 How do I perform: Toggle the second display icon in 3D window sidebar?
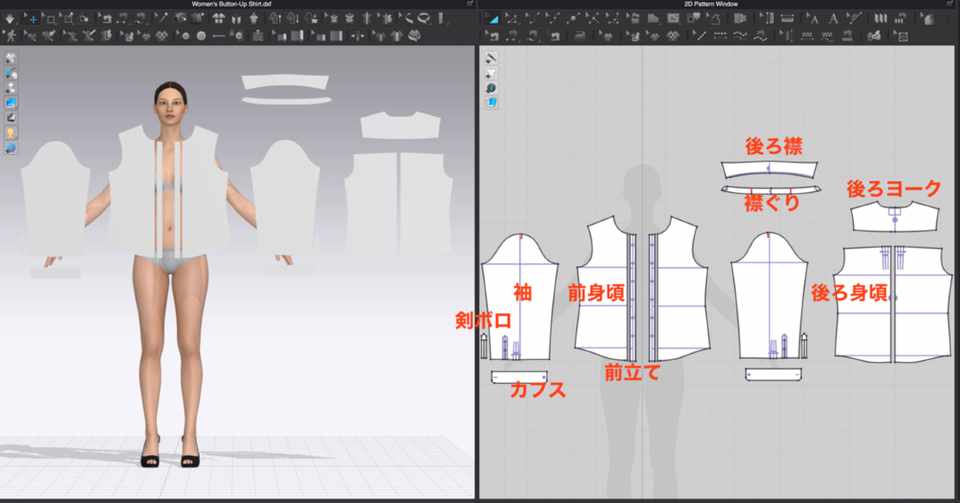coord(10,74)
